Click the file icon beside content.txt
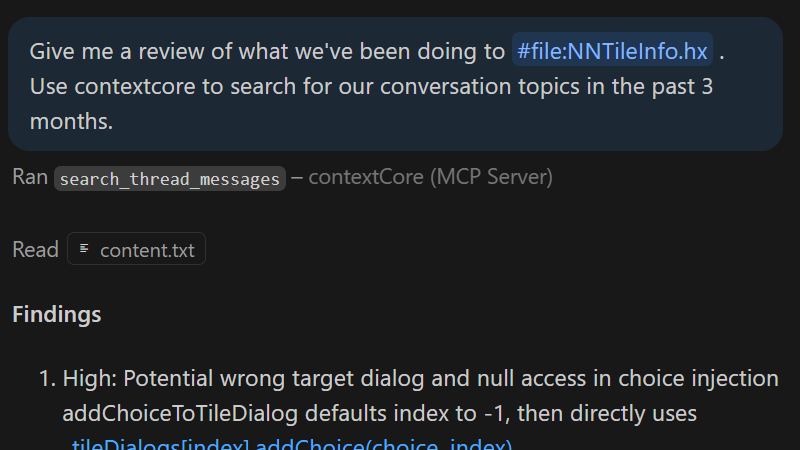The image size is (800, 450). tap(84, 250)
